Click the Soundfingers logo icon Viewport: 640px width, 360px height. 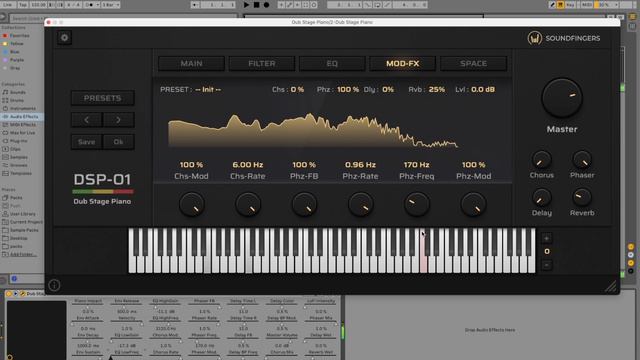pos(534,38)
